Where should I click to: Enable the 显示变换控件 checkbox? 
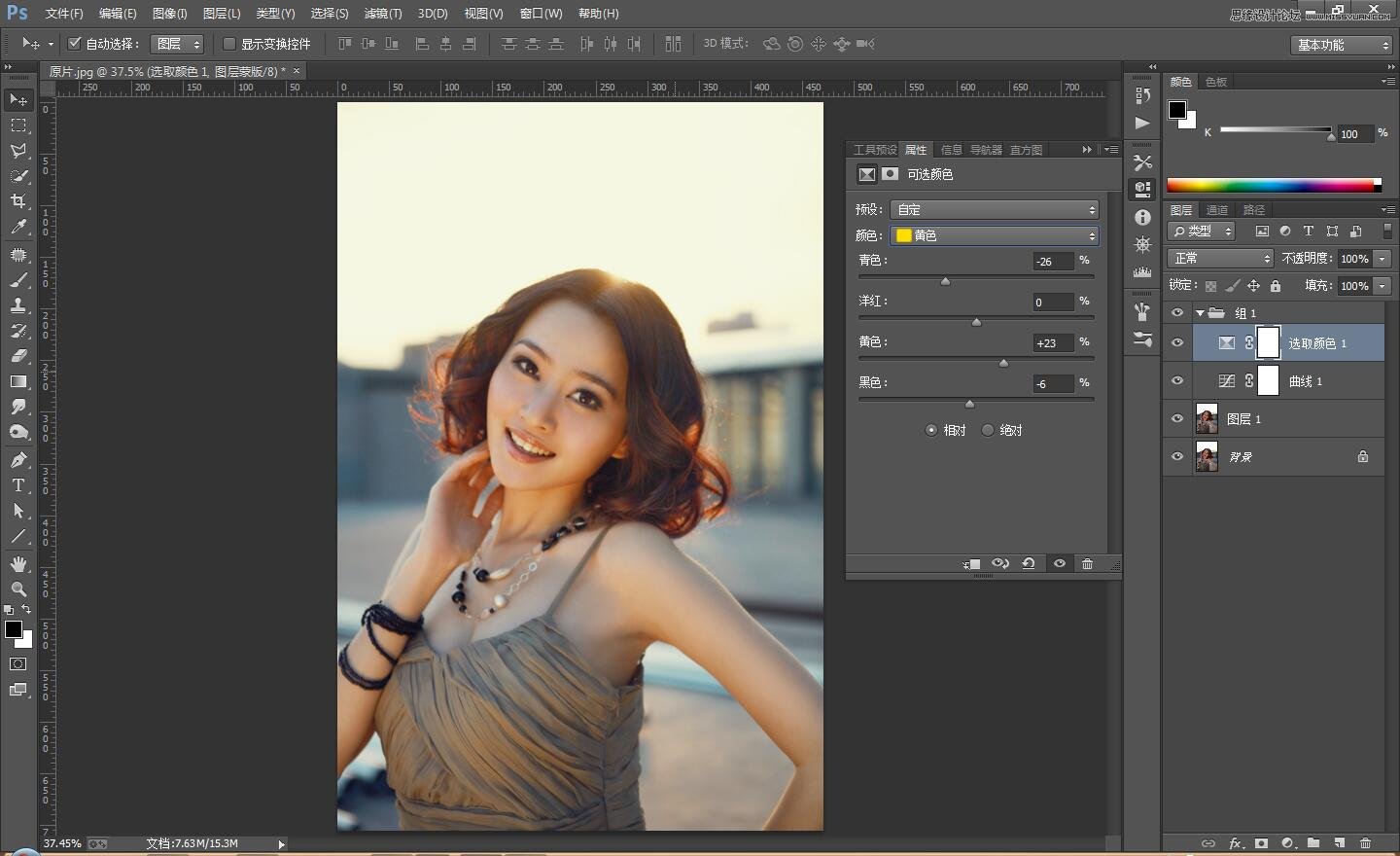[229, 44]
